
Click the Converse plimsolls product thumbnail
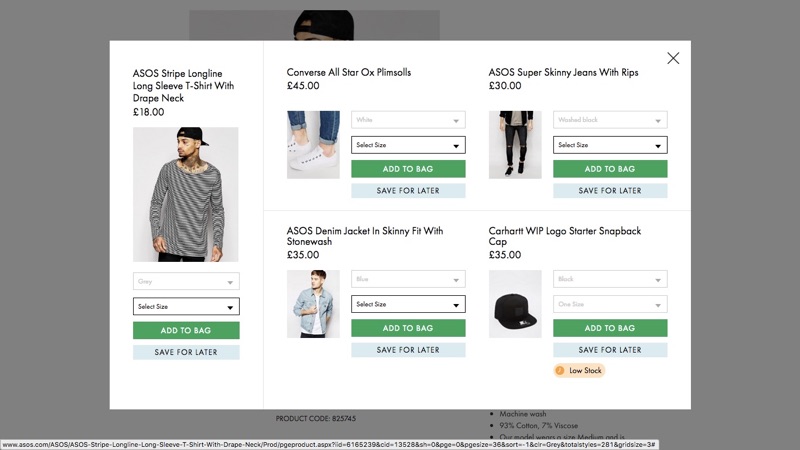[x=313, y=144]
